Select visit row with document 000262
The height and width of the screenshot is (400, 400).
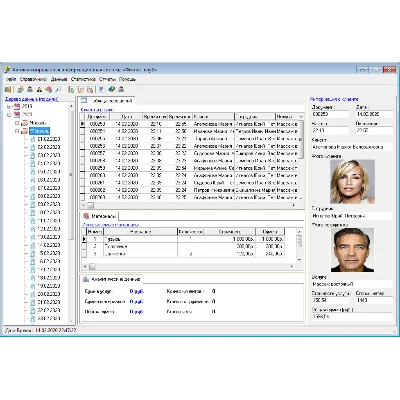pyautogui.click(x=189, y=190)
